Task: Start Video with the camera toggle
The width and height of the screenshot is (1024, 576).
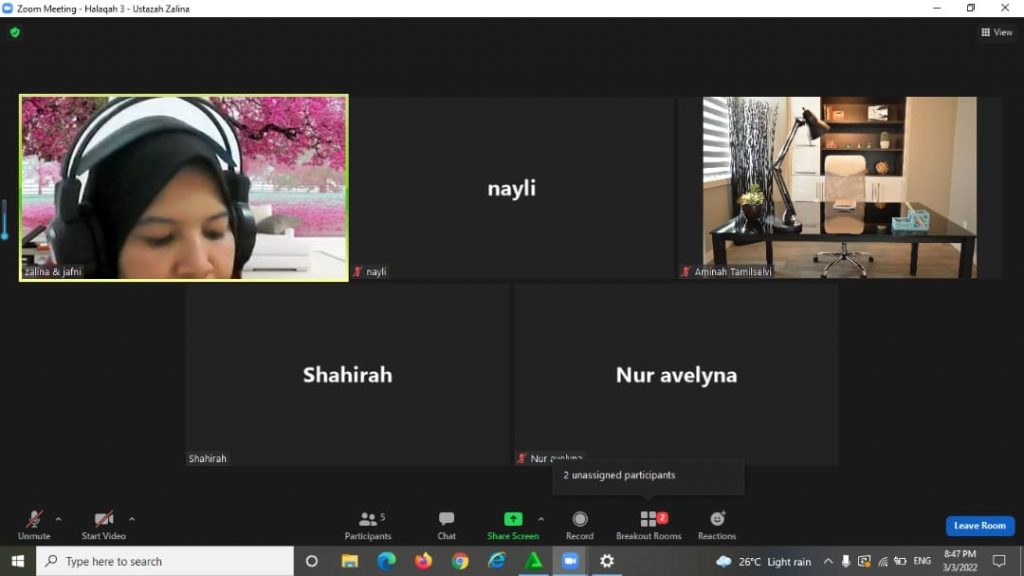Action: [x=104, y=525]
